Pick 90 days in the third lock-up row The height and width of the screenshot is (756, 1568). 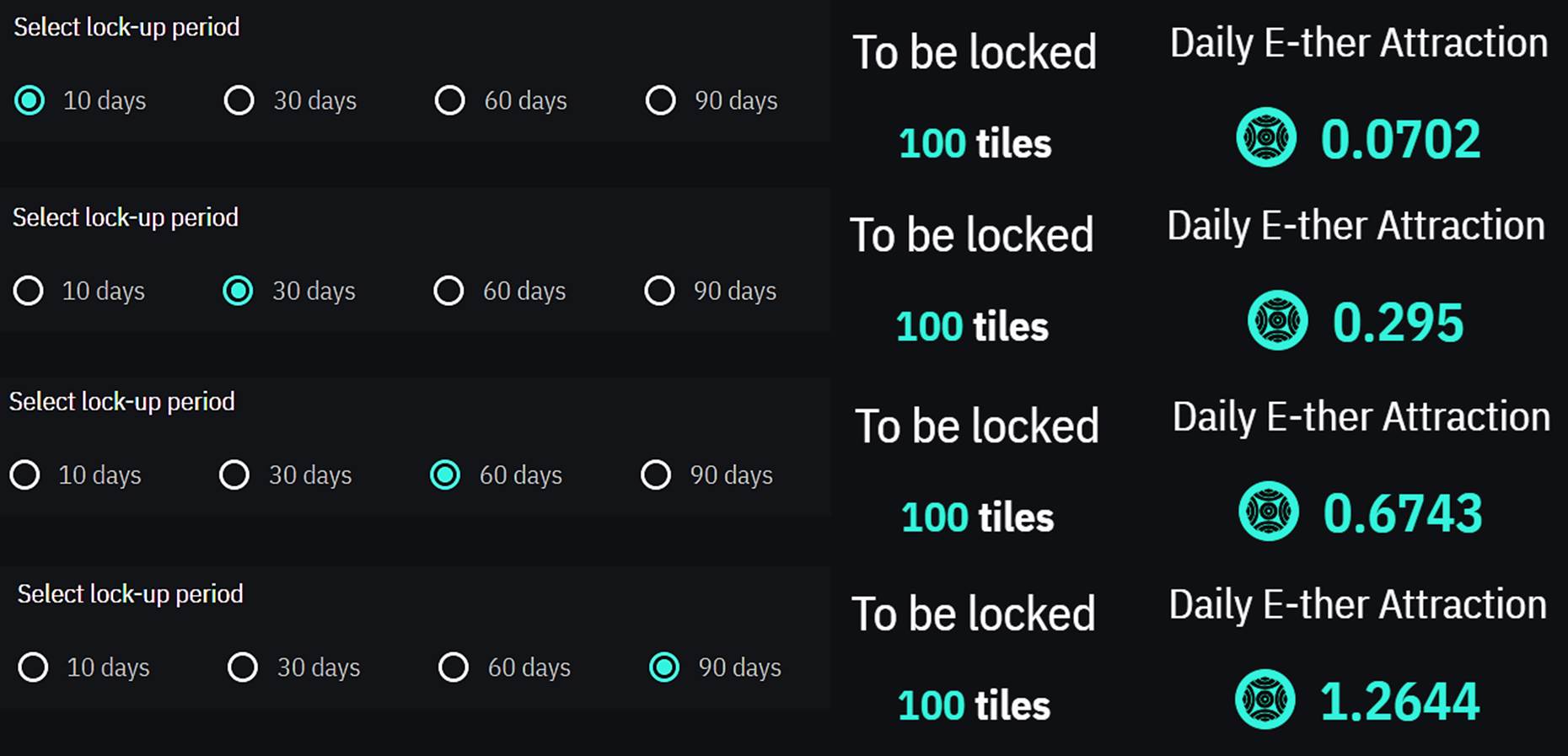[656, 475]
